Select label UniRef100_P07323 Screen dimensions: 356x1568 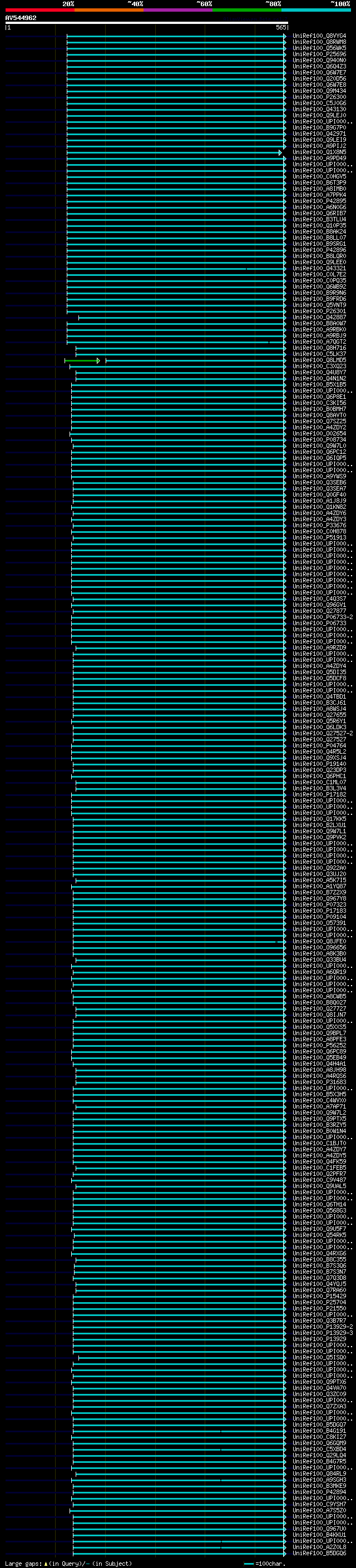pos(319,904)
